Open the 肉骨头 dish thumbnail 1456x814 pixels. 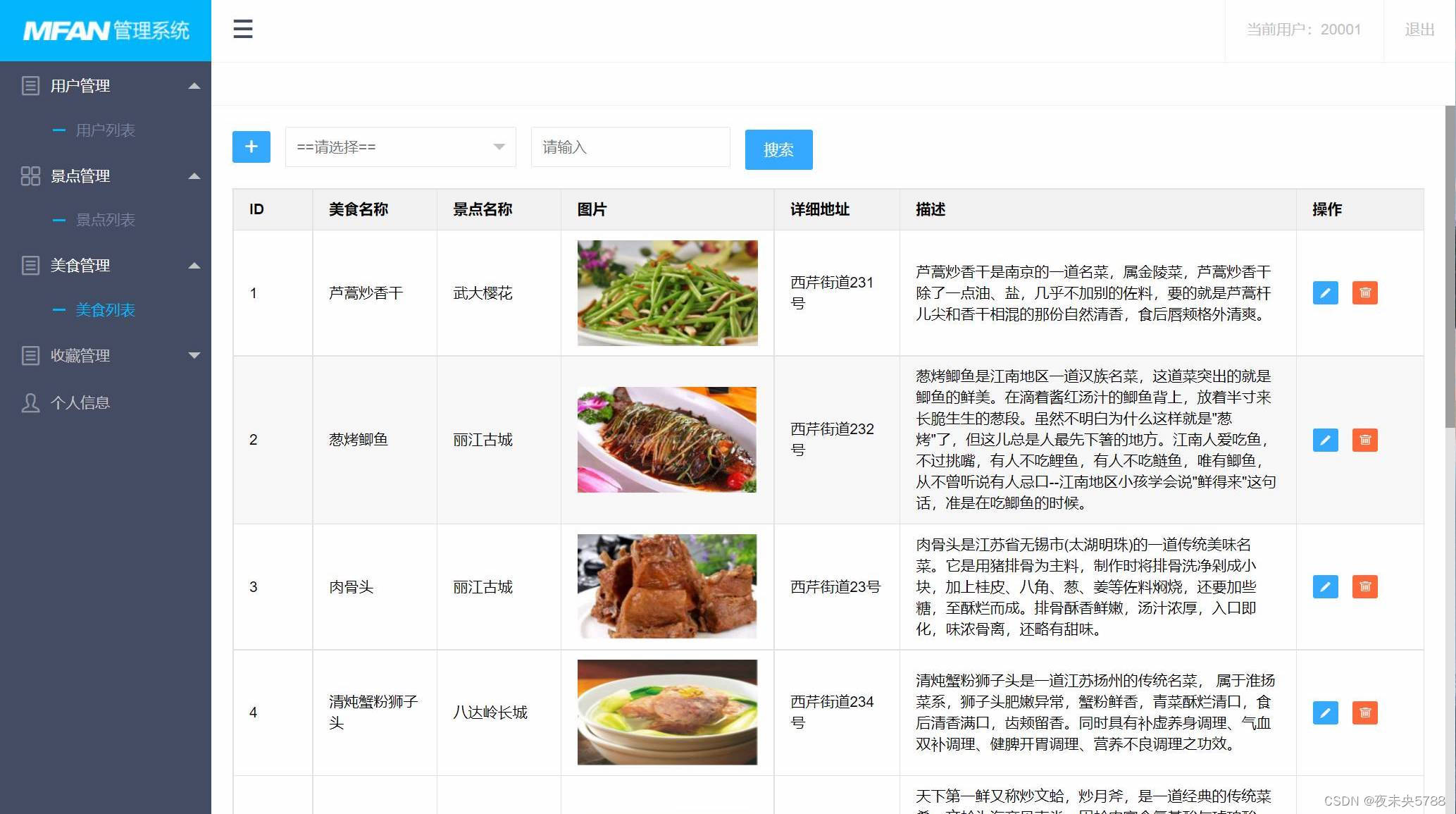[667, 586]
